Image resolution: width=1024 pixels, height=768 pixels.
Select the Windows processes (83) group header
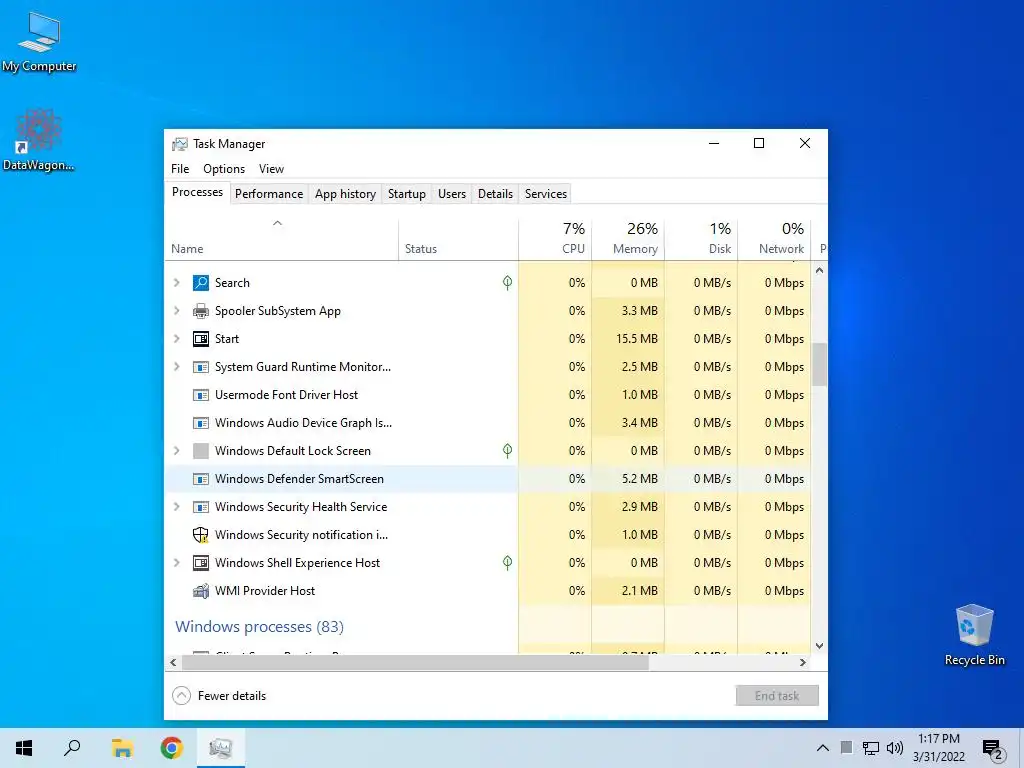(259, 627)
